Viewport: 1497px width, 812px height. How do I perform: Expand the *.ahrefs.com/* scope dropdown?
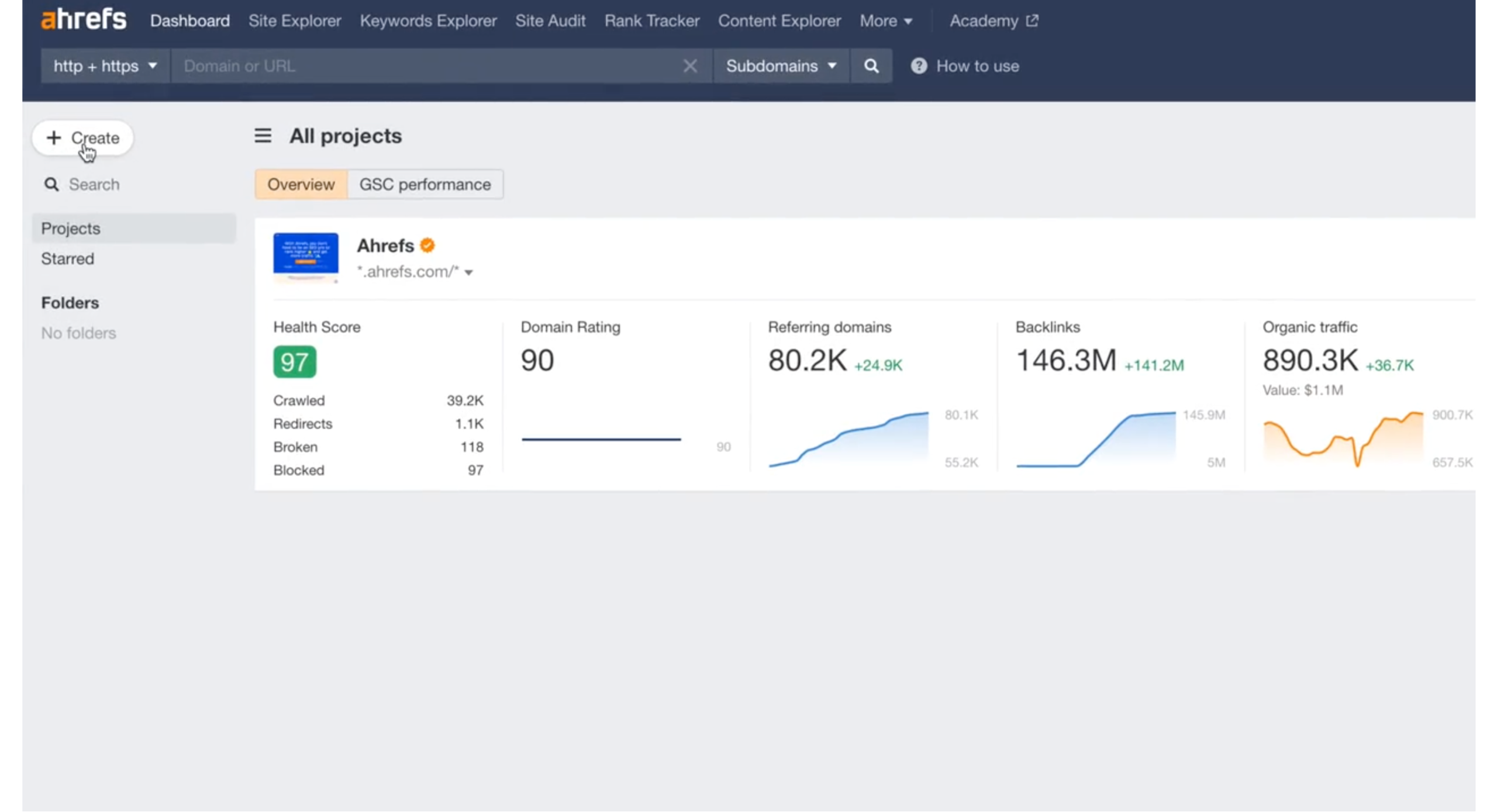[x=415, y=272]
